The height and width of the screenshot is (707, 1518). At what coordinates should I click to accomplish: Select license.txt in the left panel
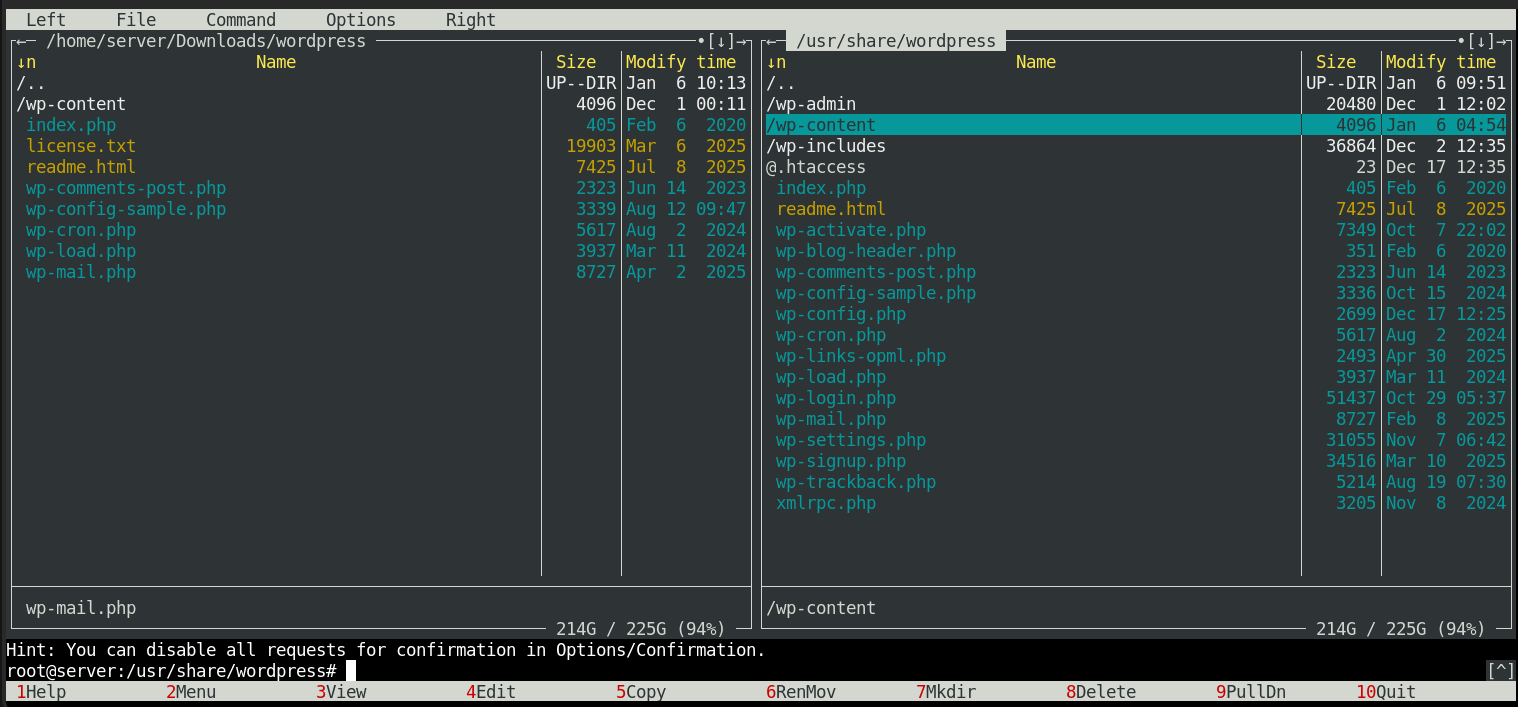[80, 146]
